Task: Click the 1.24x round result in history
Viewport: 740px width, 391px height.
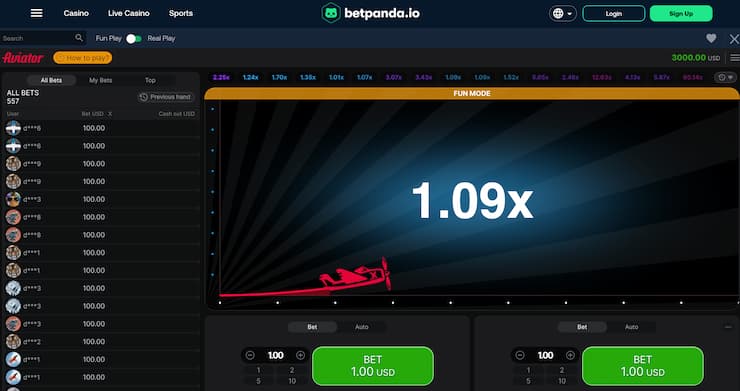Action: pos(251,77)
